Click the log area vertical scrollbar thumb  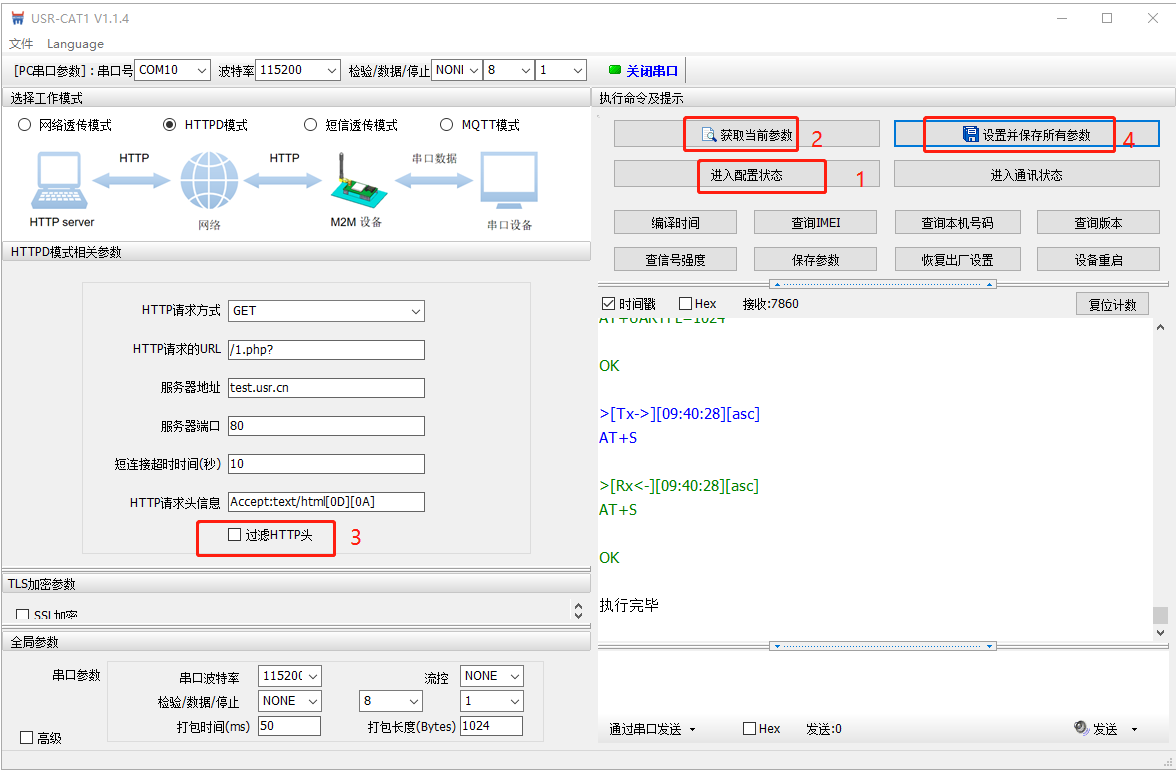[1160, 615]
